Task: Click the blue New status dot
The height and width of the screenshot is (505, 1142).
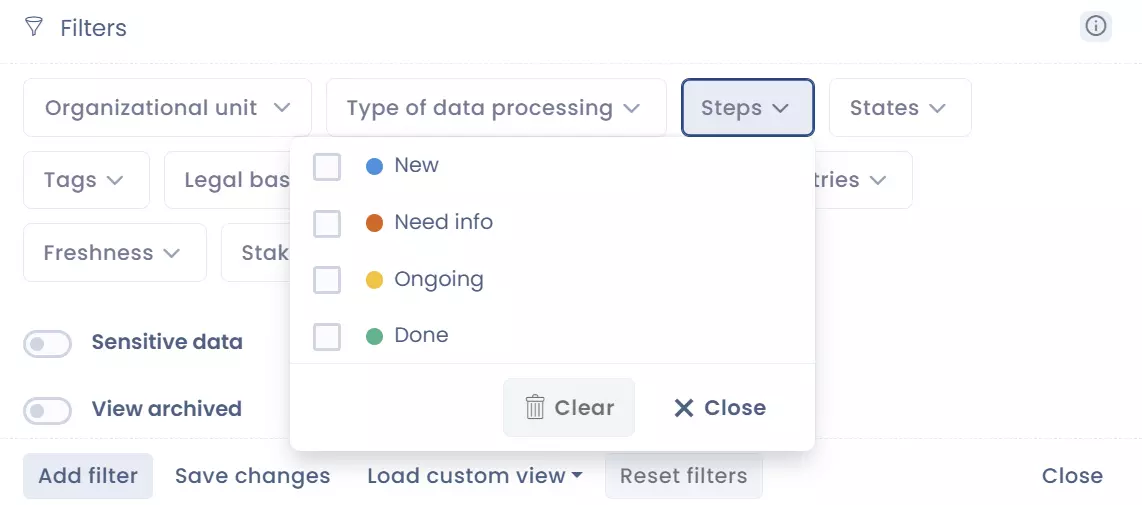Action: pyautogui.click(x=375, y=166)
